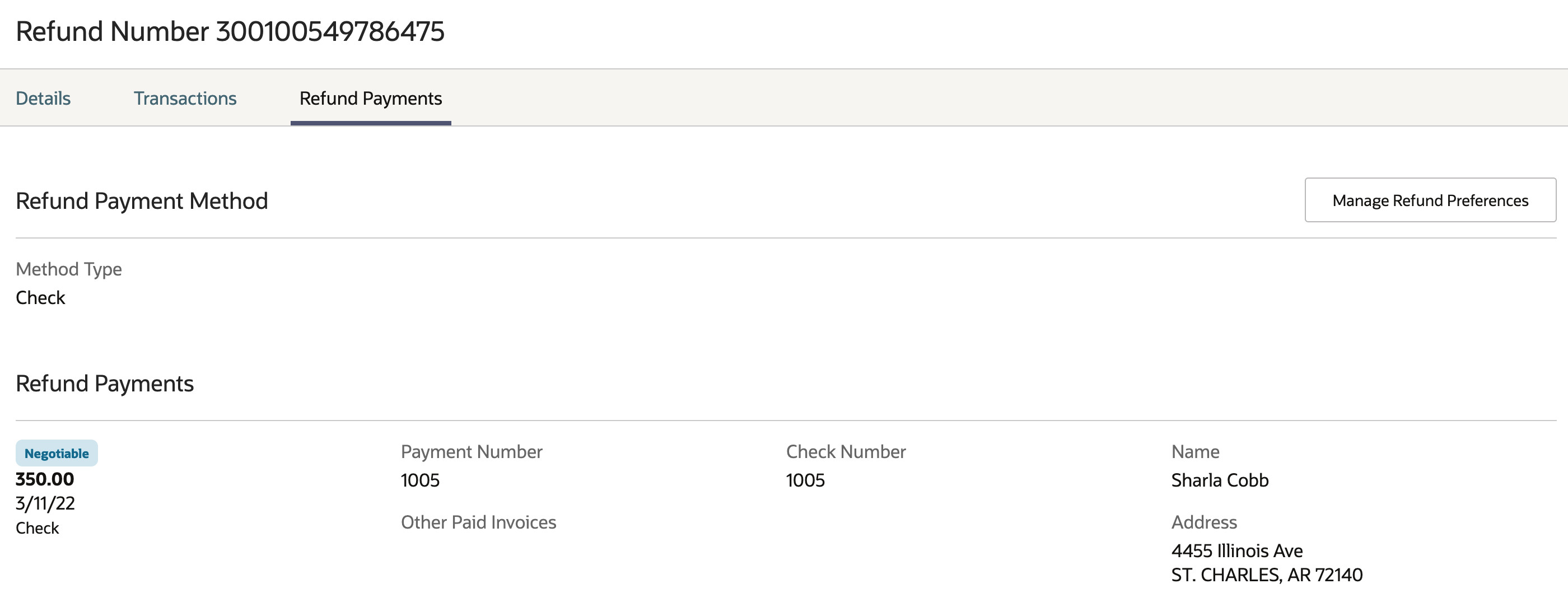The image size is (1568, 607).
Task: Open the Details tab
Action: tap(43, 99)
